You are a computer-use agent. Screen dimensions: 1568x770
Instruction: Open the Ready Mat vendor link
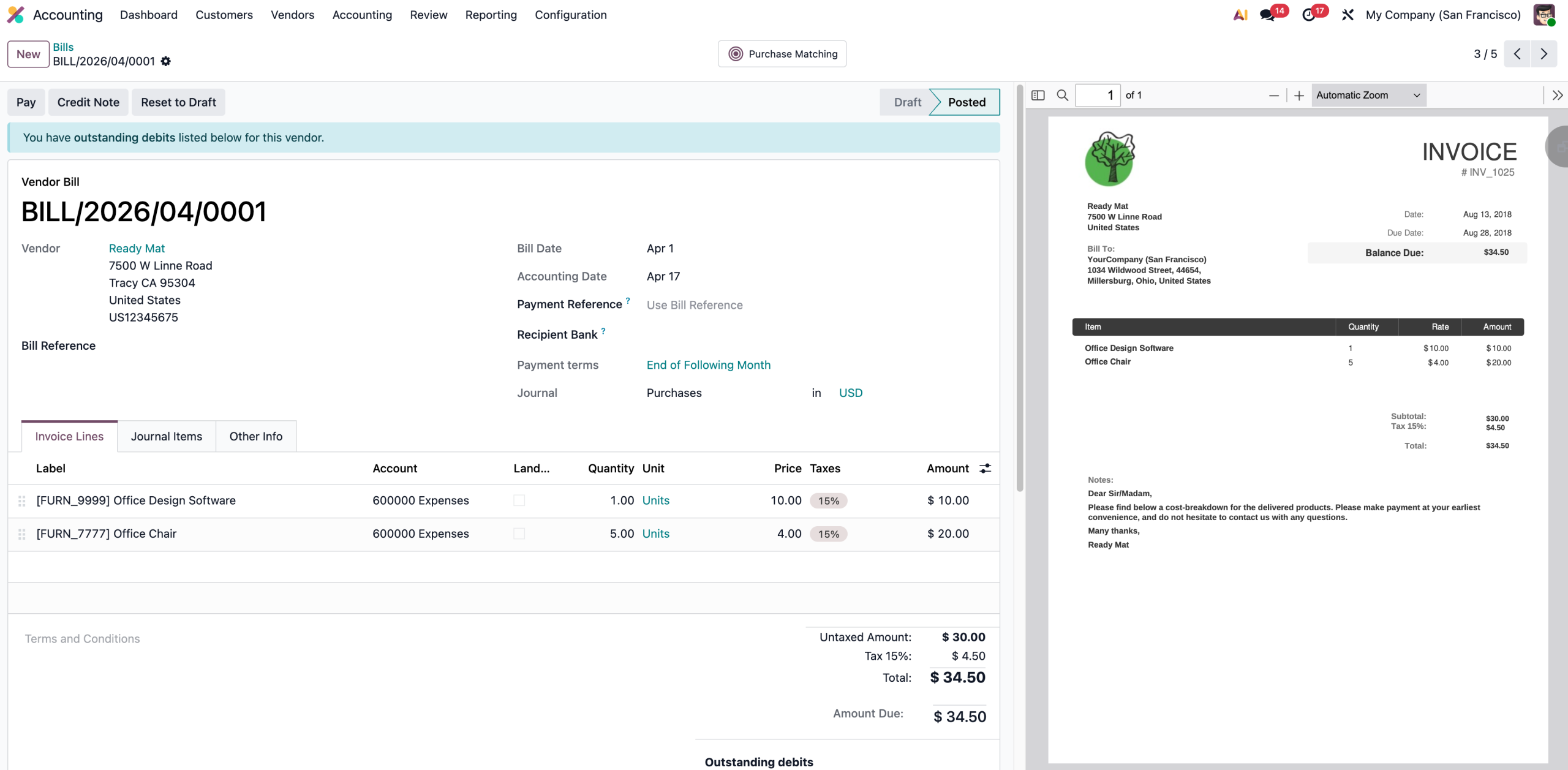pyautogui.click(x=137, y=248)
